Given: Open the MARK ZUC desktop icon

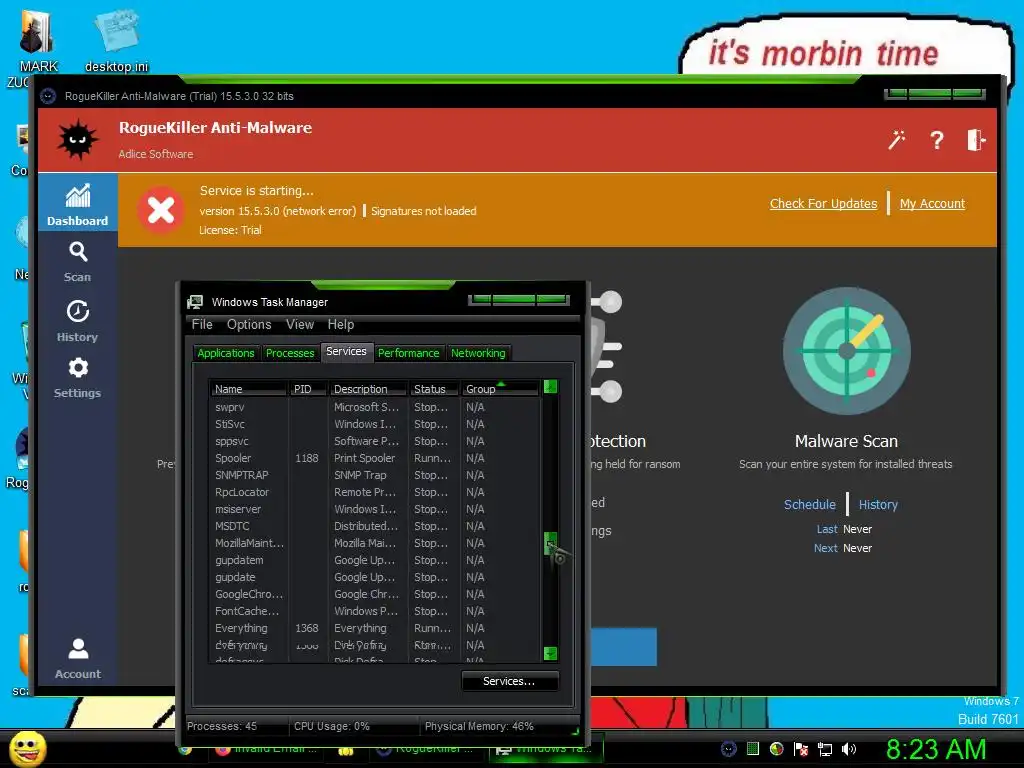Looking at the screenshot, I should [39, 50].
